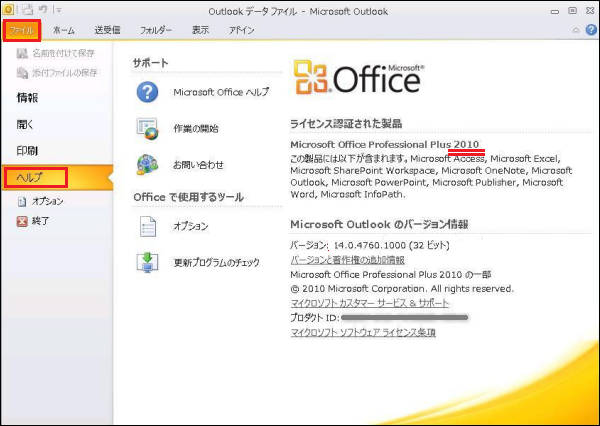Screen dimensions: 600x426
Task: Click the ライセンス認証された製品 heading
Action: 346,124
